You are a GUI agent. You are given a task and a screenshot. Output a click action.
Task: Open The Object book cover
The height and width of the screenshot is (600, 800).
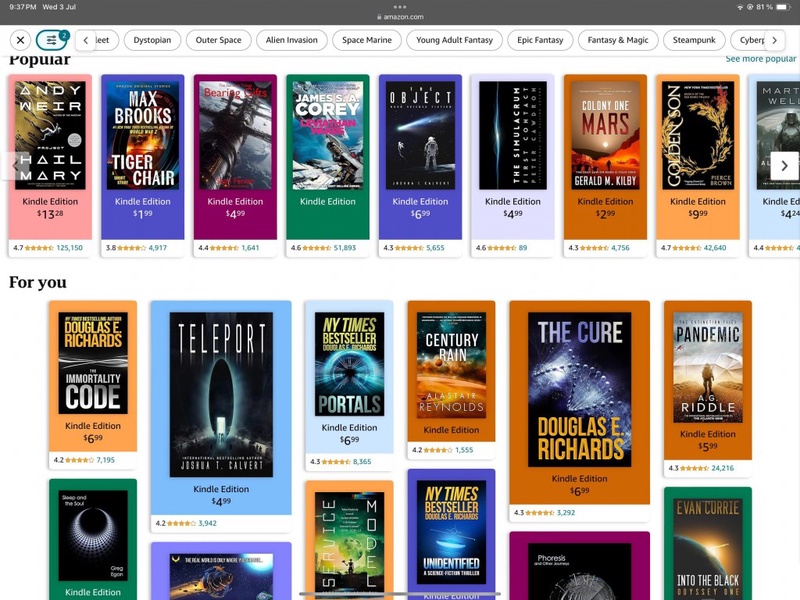click(420, 135)
